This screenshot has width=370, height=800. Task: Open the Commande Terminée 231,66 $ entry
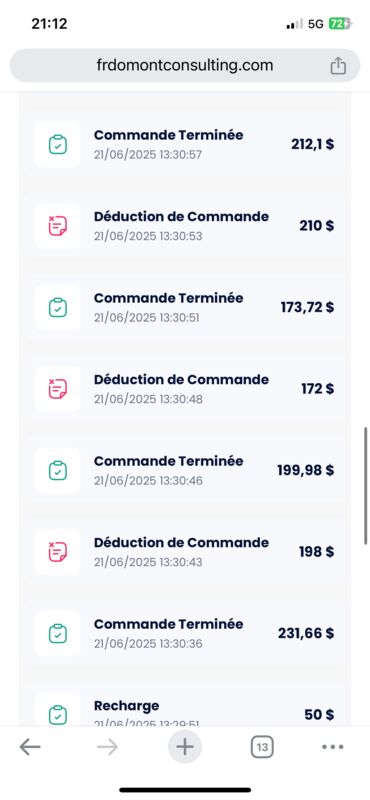pyautogui.click(x=185, y=634)
